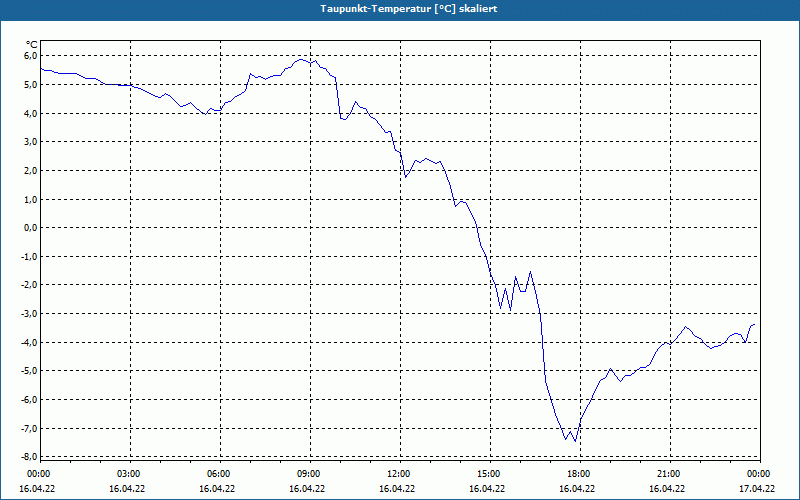Select the '-4,0' y-axis value

[x=30, y=343]
